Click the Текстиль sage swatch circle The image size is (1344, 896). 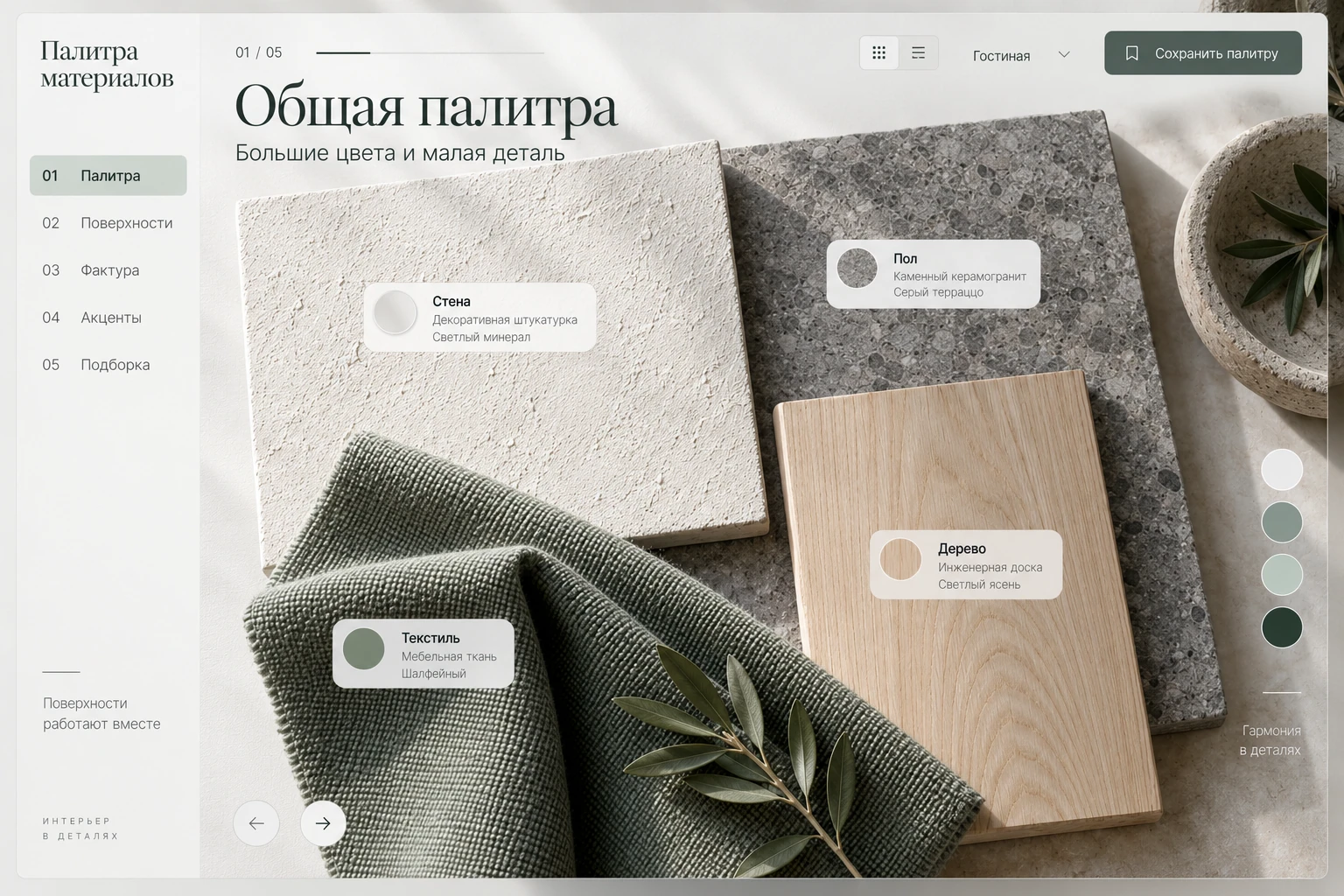[364, 648]
